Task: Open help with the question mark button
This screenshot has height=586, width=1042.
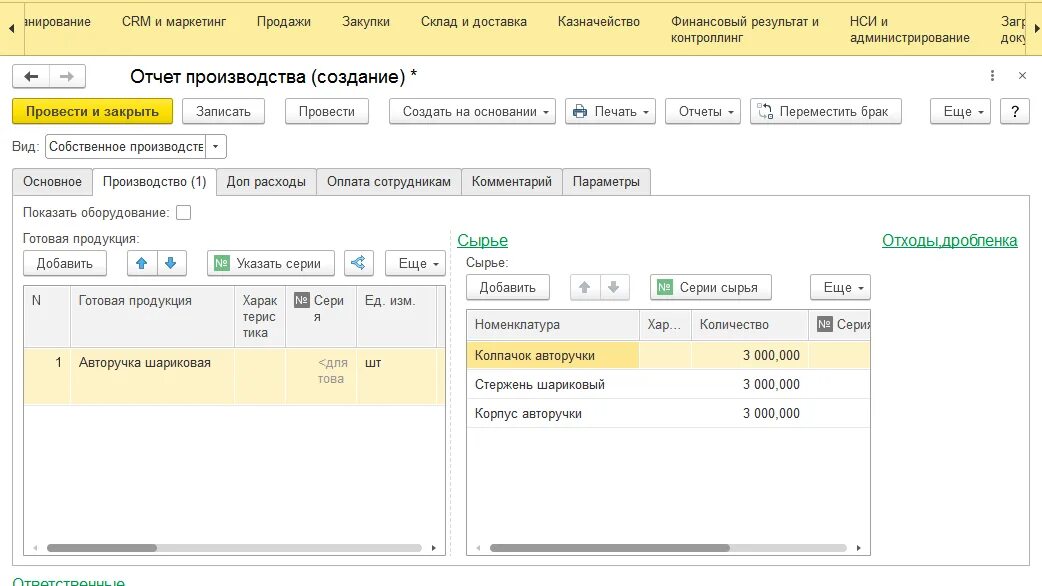Action: coord(1015,112)
